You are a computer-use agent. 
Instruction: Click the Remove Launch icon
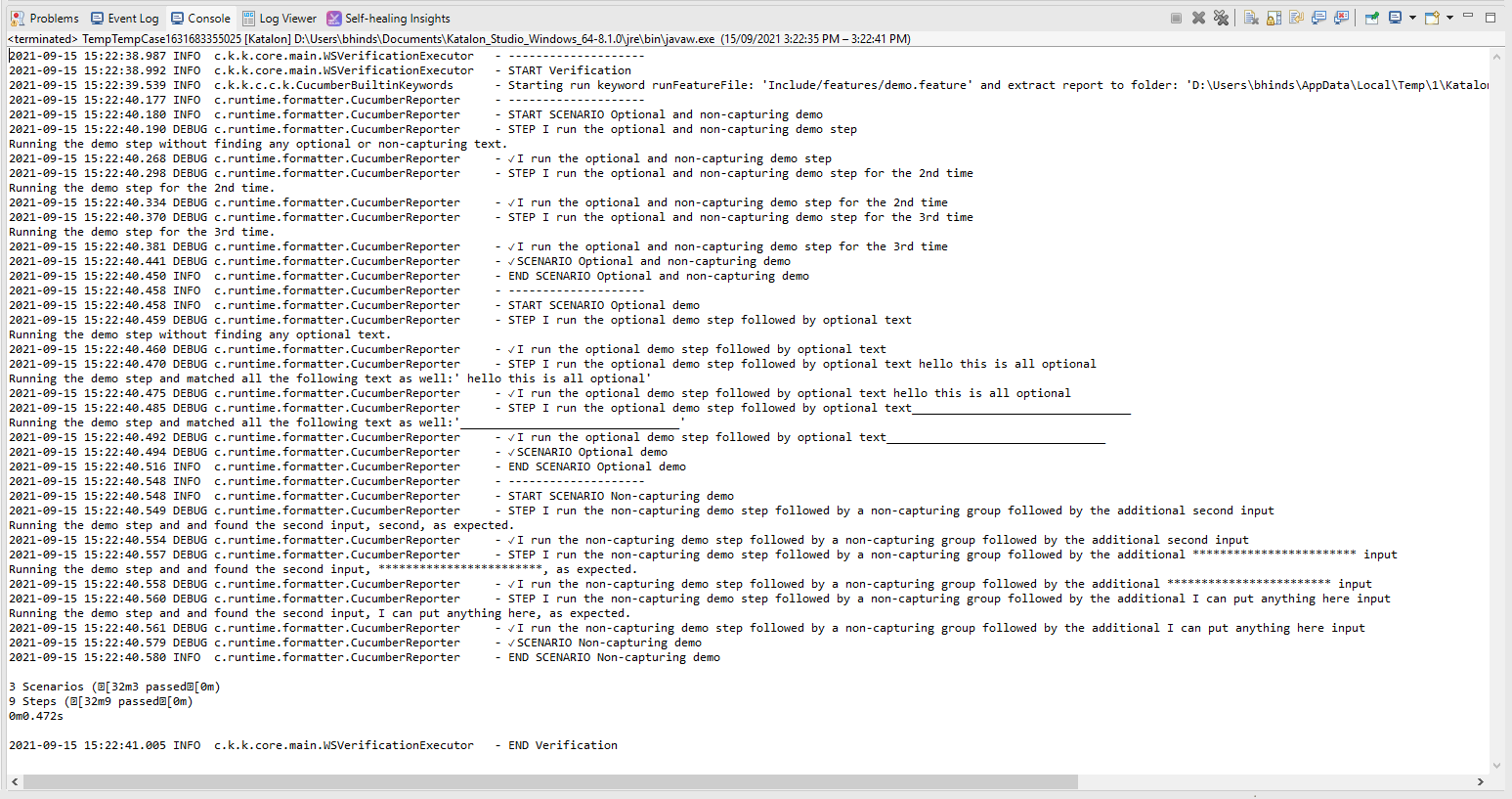tap(1199, 17)
